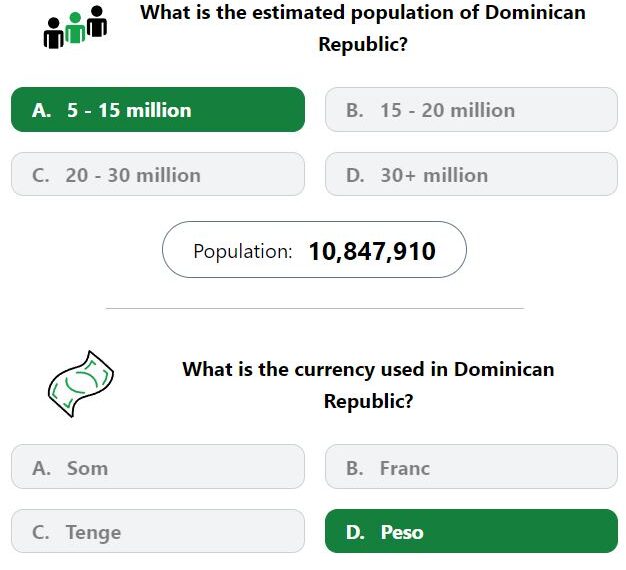The image size is (626, 570).
Task: Click the letter A beside Som
Action: [x=42, y=468]
